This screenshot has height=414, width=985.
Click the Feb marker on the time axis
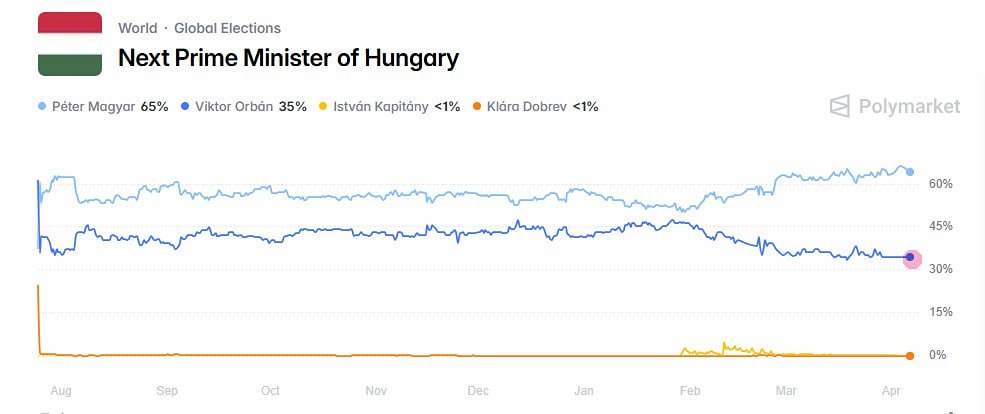coord(688,391)
